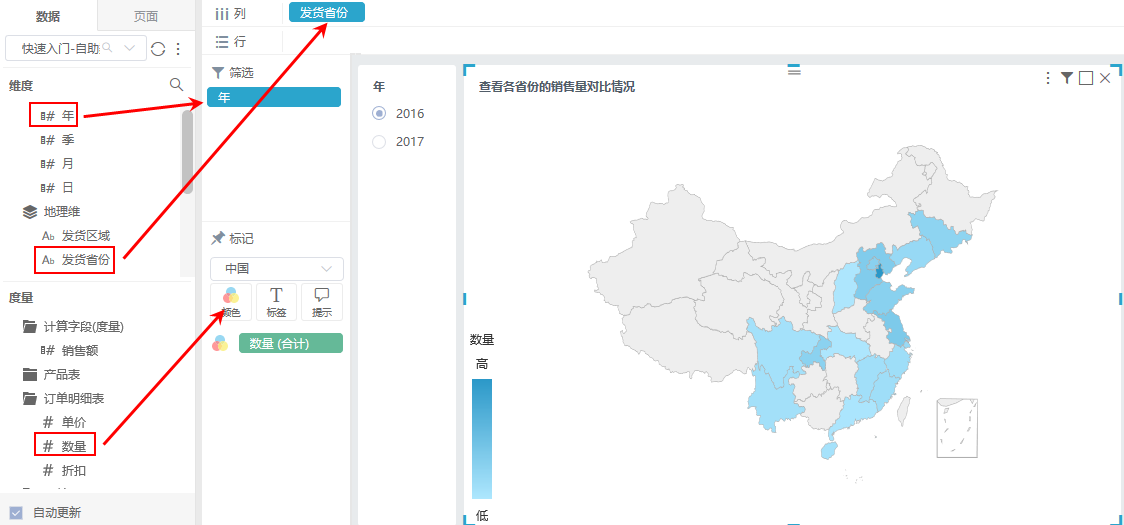Select the 发货省份 field in dimension list

coord(75,260)
